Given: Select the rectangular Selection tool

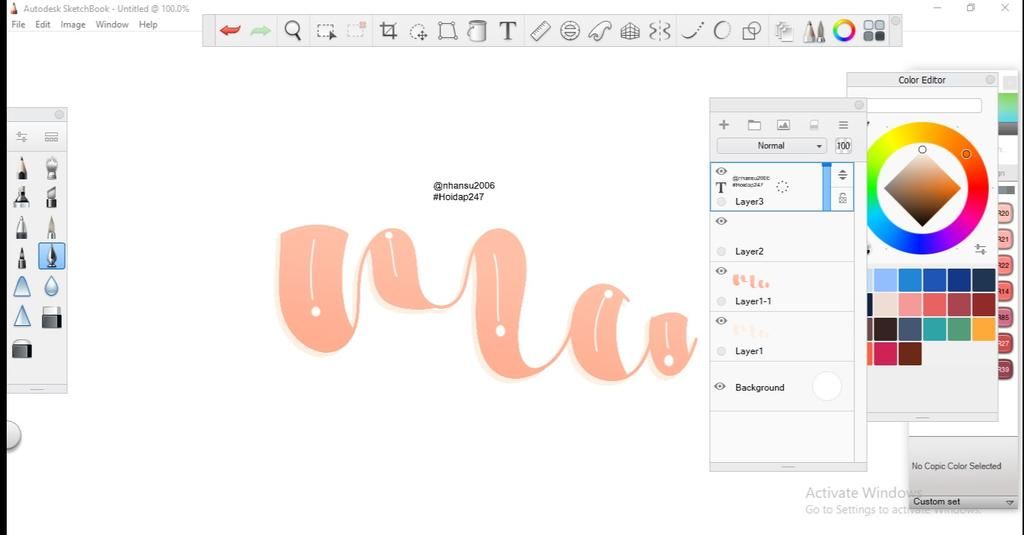Looking at the screenshot, I should [326, 31].
